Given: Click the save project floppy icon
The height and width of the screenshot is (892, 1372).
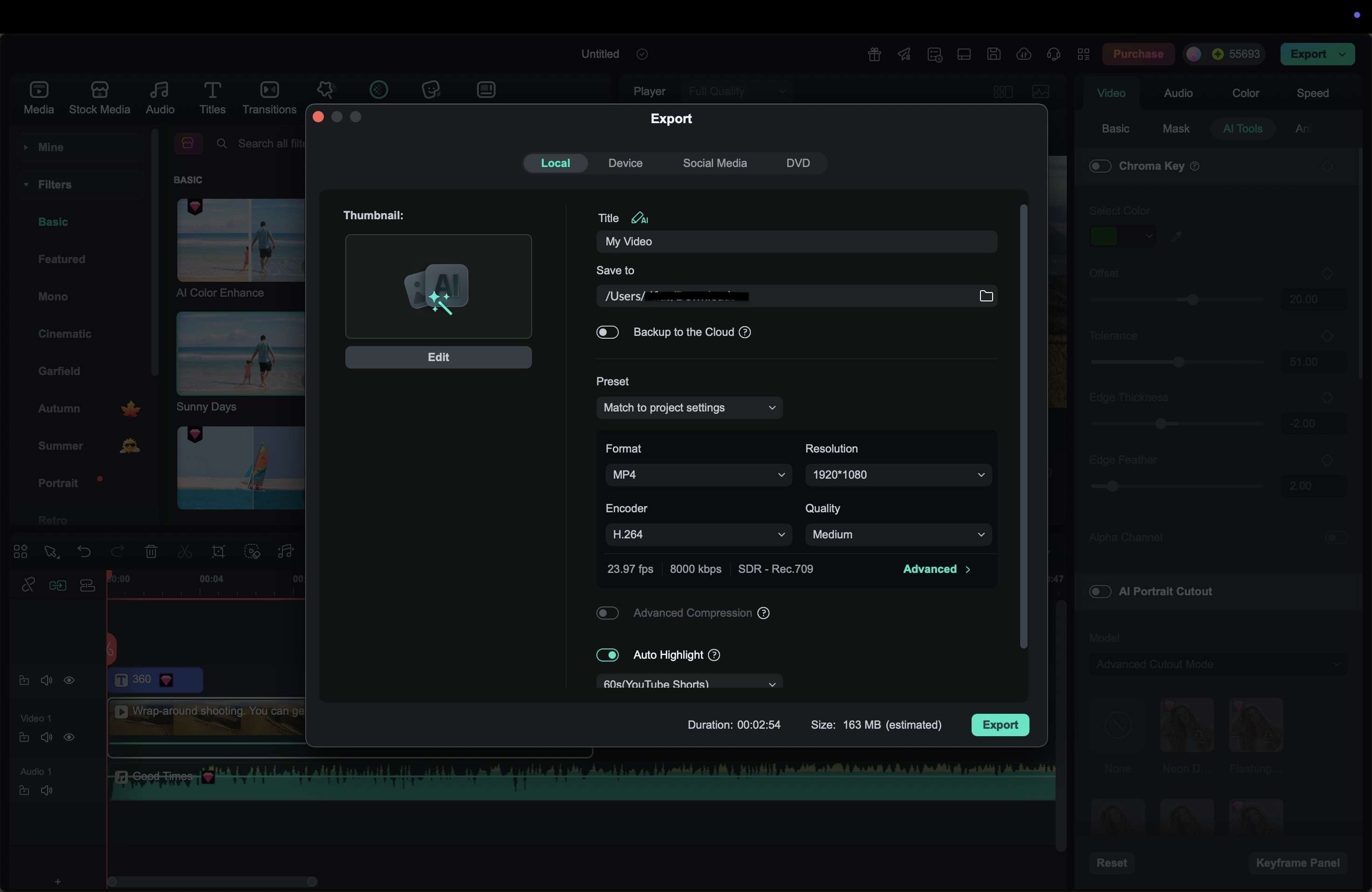Looking at the screenshot, I should [x=993, y=54].
